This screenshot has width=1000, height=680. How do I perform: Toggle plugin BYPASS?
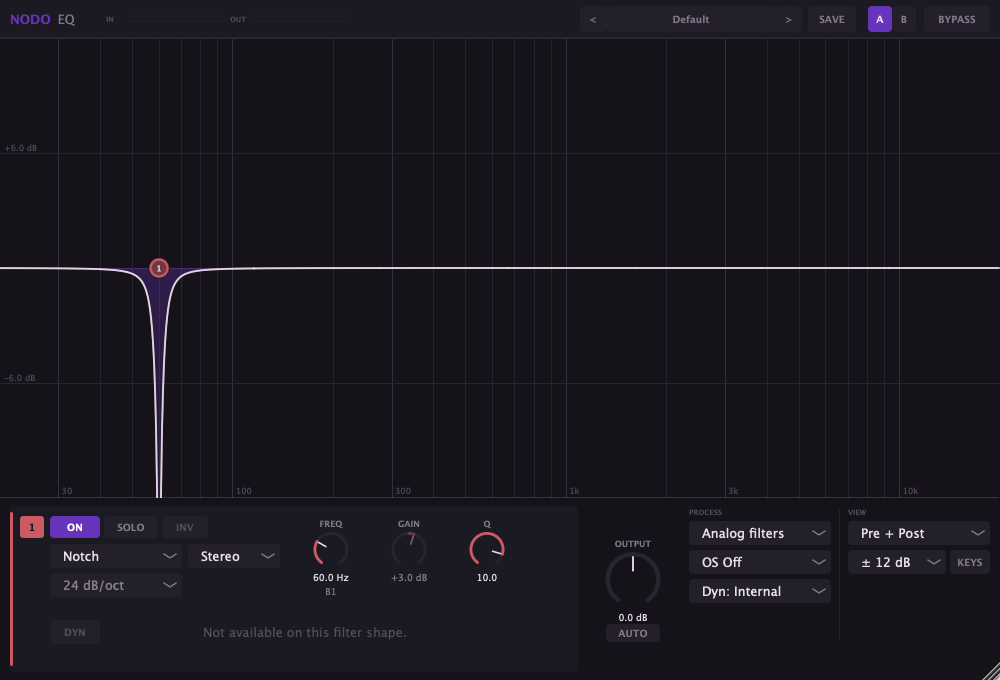tap(957, 20)
